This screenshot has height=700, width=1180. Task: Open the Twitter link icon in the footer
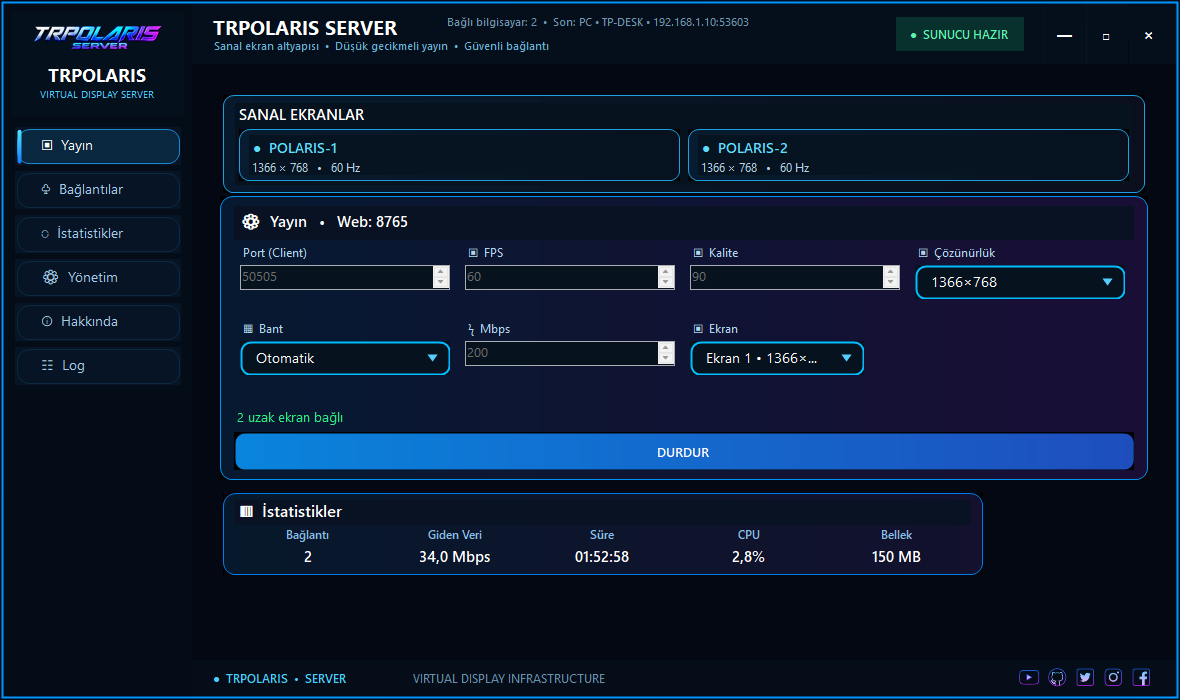pyautogui.click(x=1085, y=677)
